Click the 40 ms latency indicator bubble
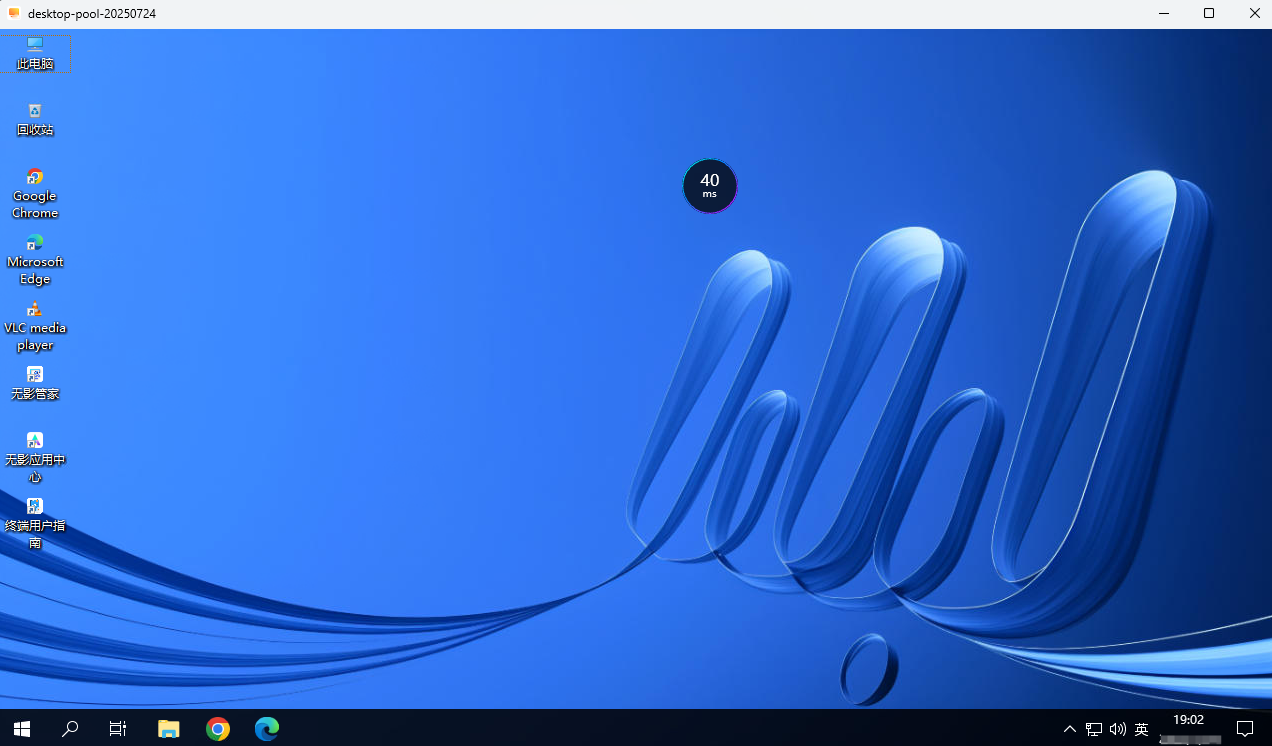This screenshot has height=746, width=1272. 710,186
